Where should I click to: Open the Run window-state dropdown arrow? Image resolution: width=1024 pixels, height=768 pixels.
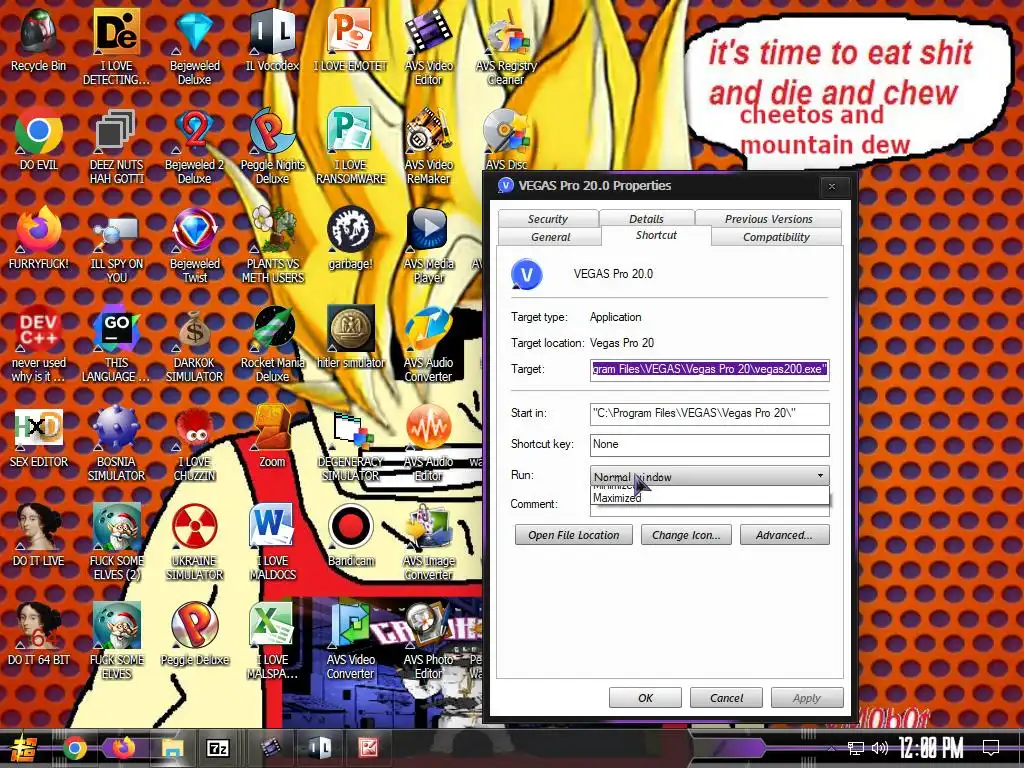pos(820,476)
